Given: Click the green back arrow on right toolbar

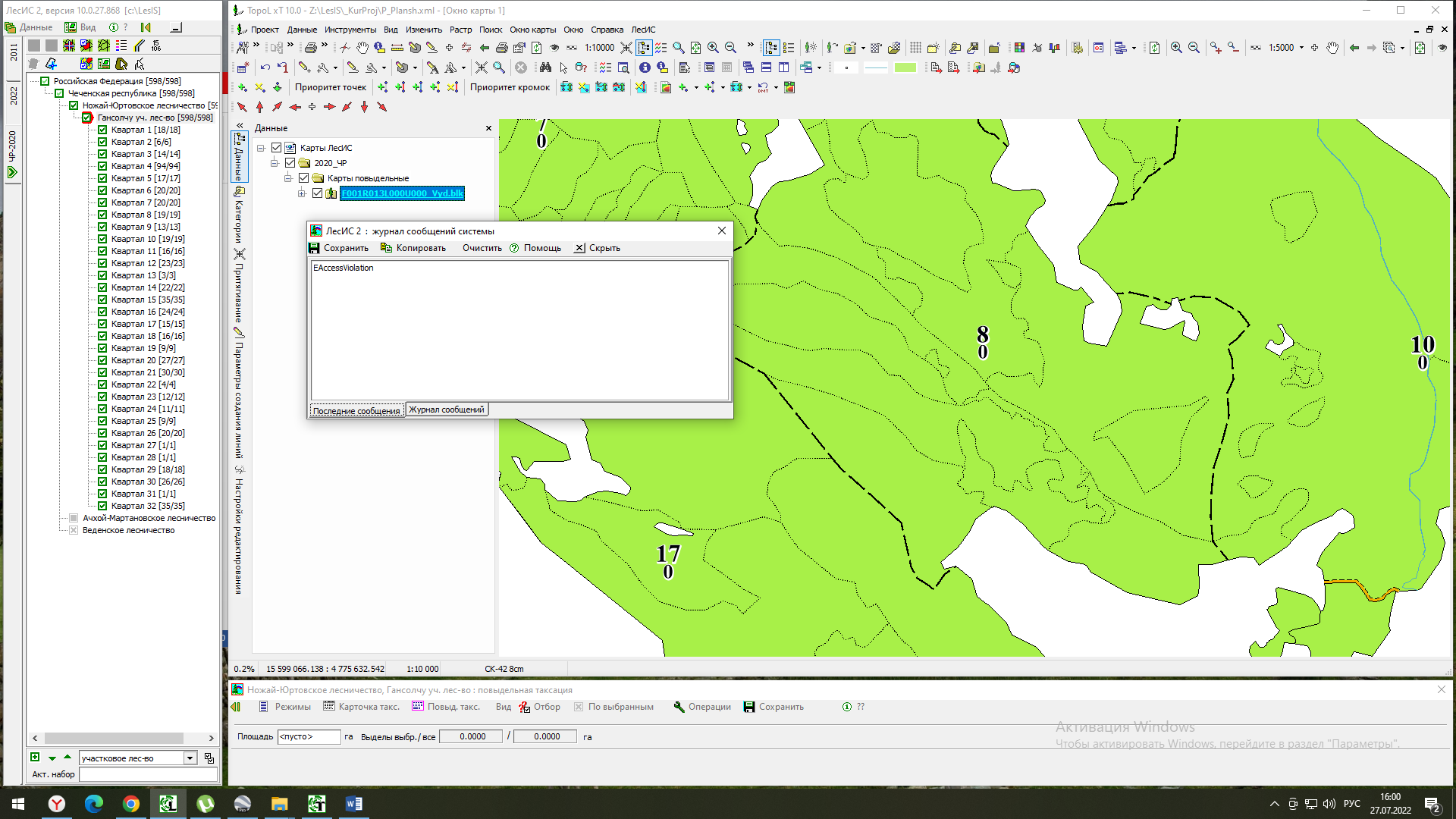Looking at the screenshot, I should point(1354,48).
